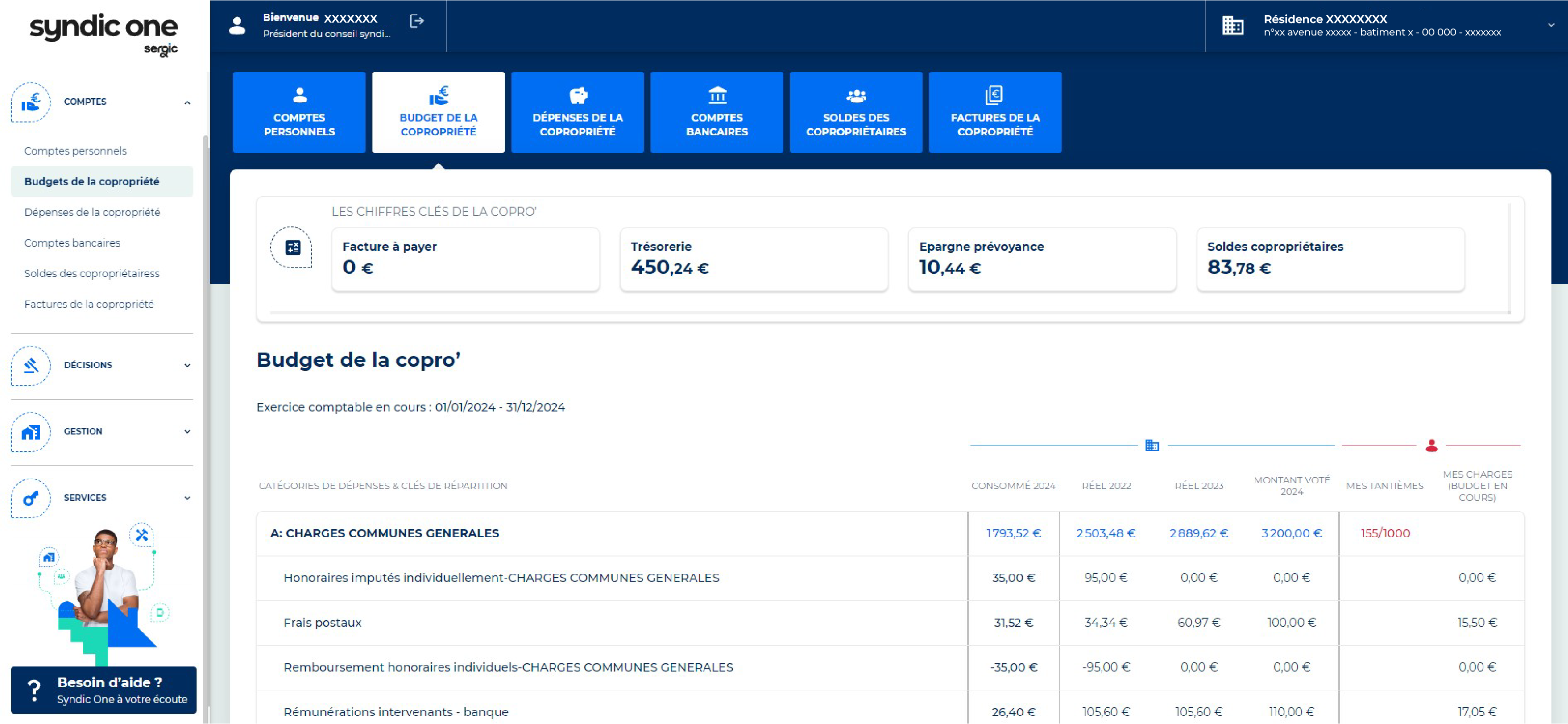Screen dimensions: 1568x724
Task: Click the bank icon on Comptes Bancaires tab
Action: [x=718, y=95]
